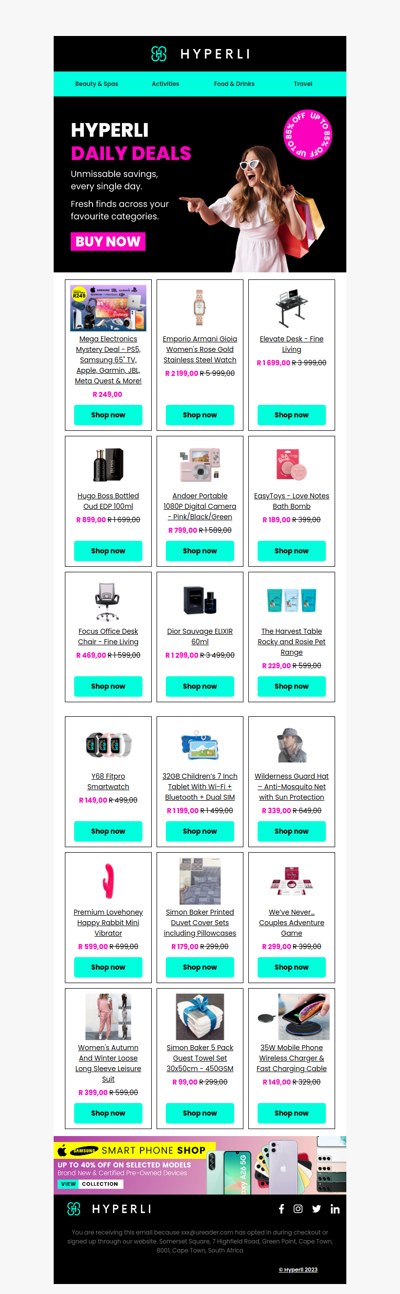Click the Hyperli logo in the header

[200, 54]
